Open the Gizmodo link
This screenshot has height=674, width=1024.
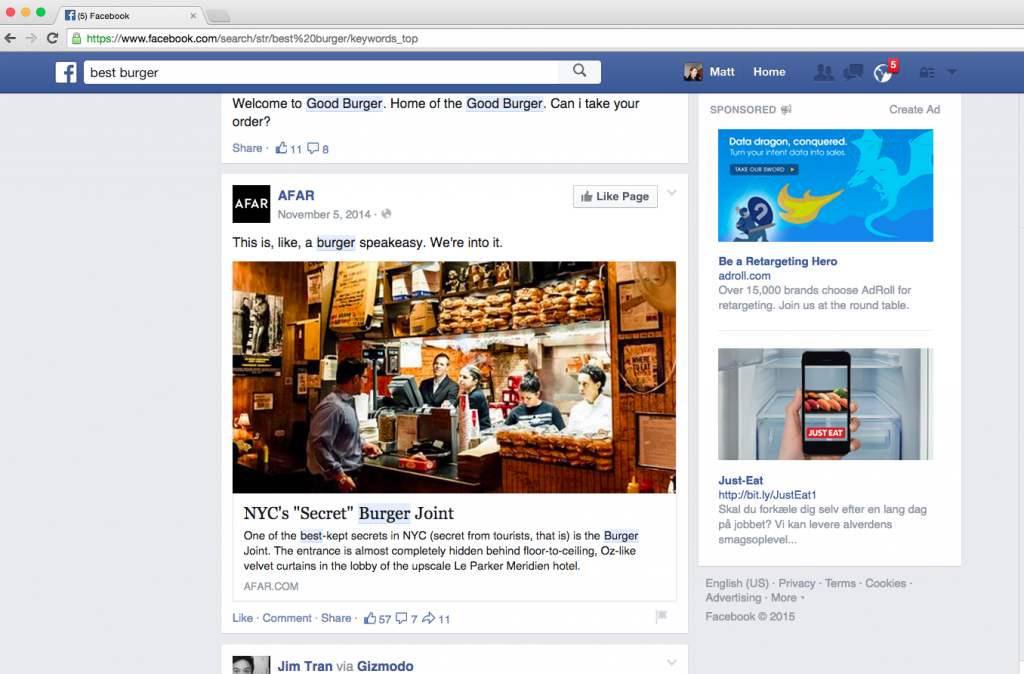point(385,666)
